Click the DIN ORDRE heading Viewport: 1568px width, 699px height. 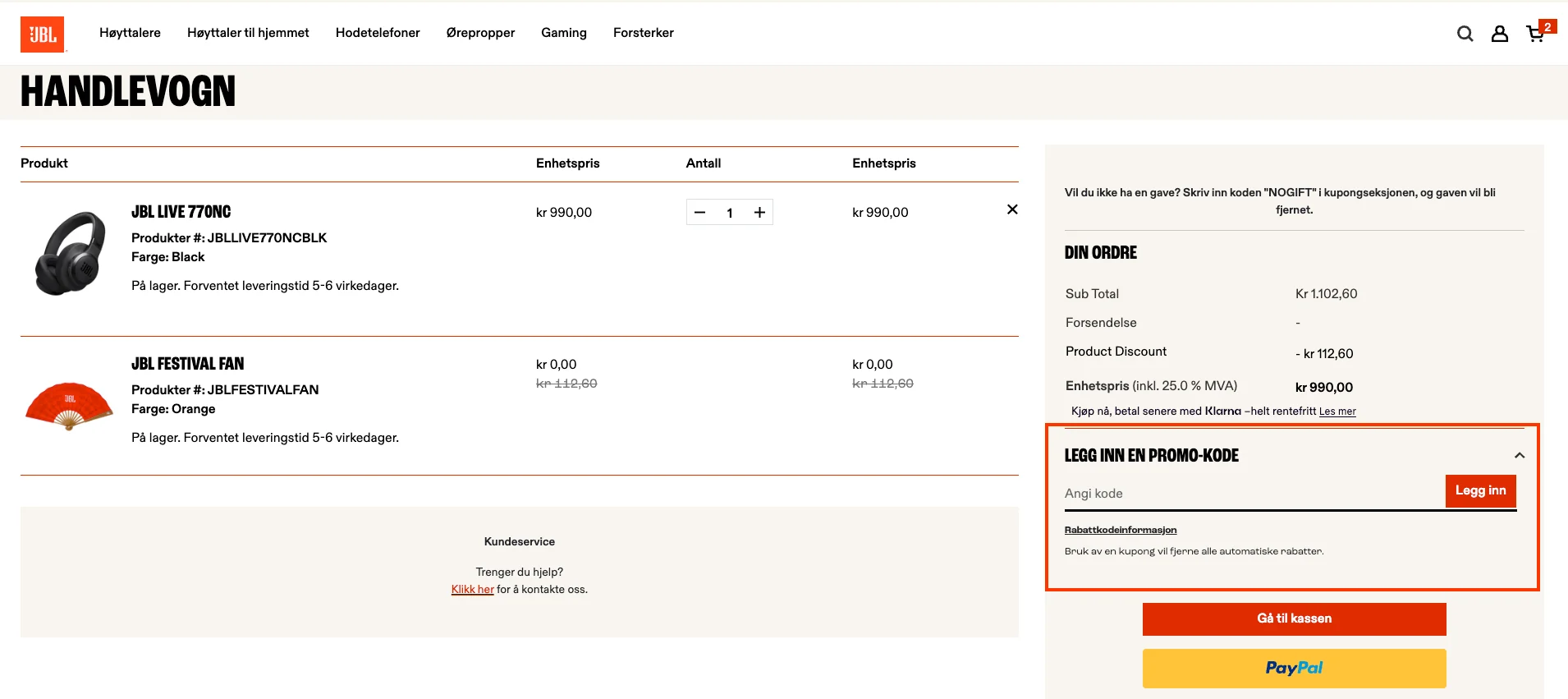point(1101,253)
